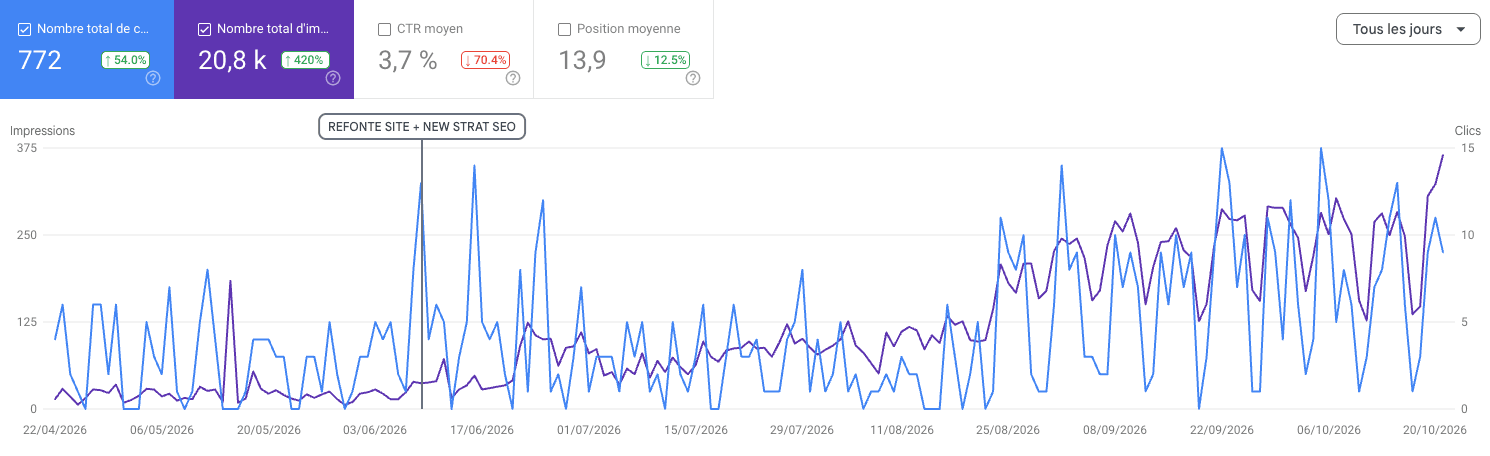Click the 20/10/2026 date label

1434,430
